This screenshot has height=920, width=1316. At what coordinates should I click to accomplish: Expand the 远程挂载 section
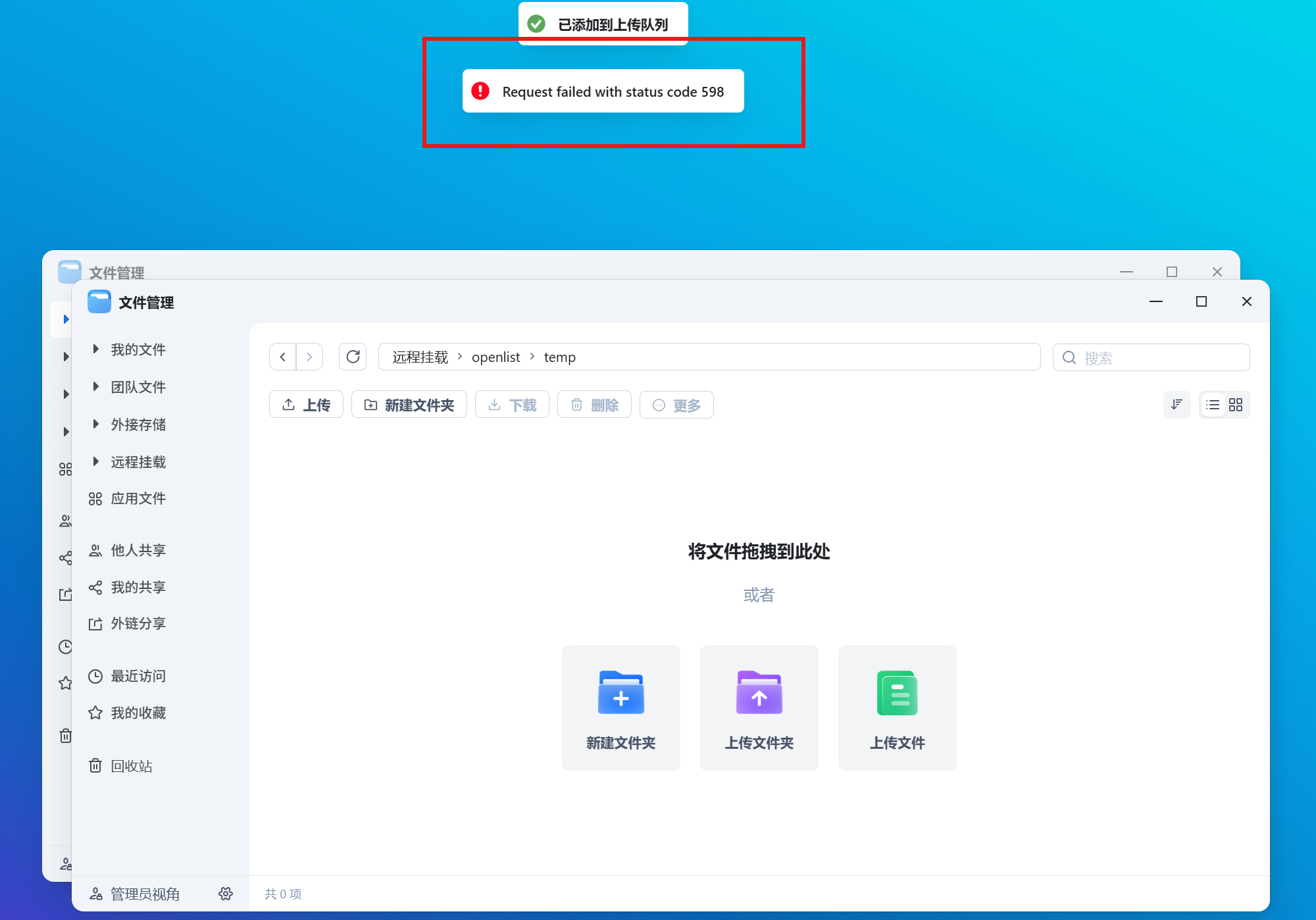[x=96, y=461]
